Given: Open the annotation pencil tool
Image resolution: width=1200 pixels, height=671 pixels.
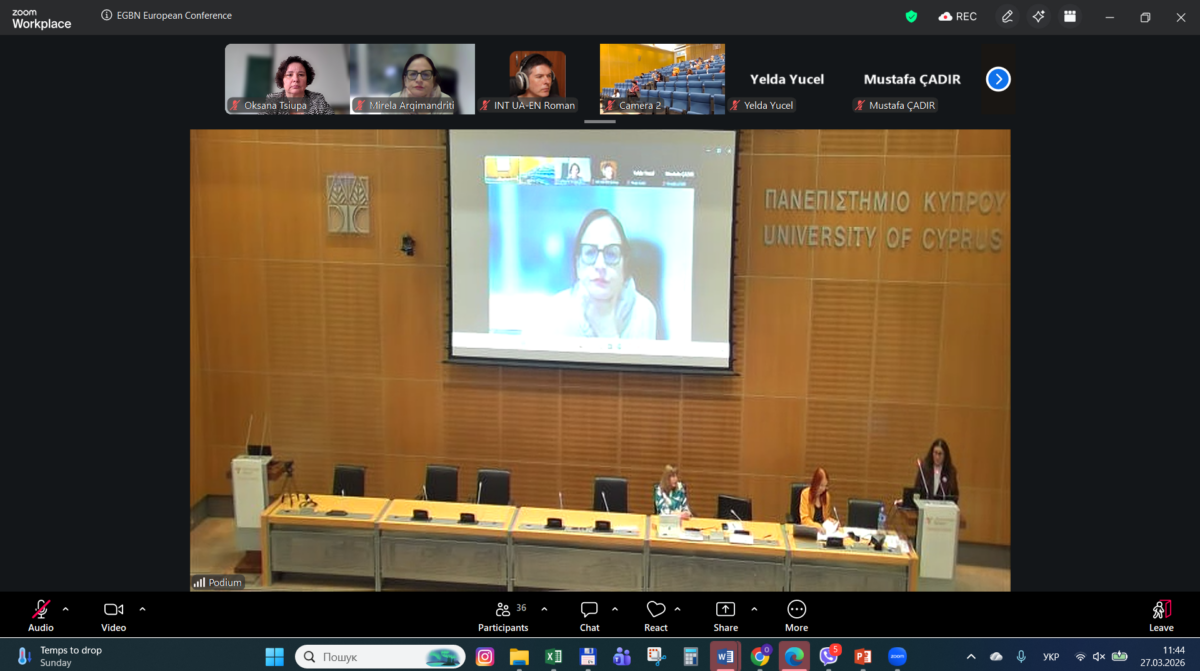Looking at the screenshot, I should coord(1007,16).
